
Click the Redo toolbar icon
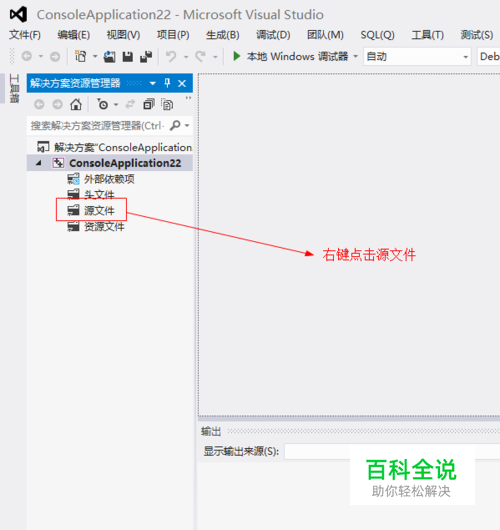pos(200,56)
